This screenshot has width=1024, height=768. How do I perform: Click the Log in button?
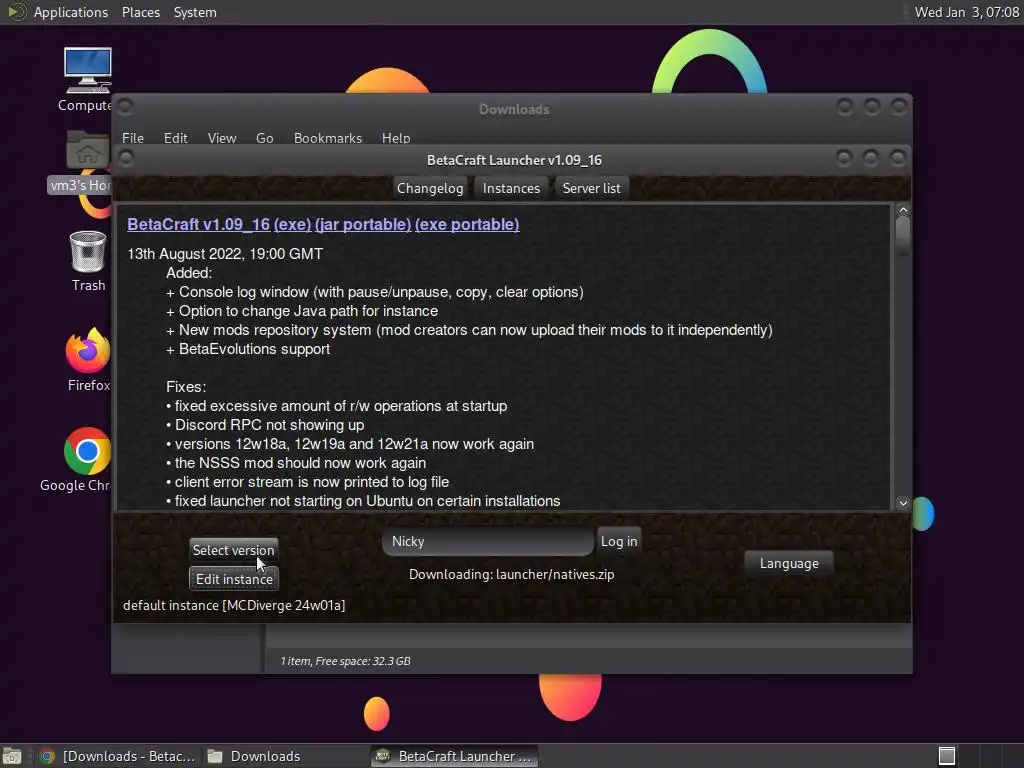pyautogui.click(x=618, y=541)
